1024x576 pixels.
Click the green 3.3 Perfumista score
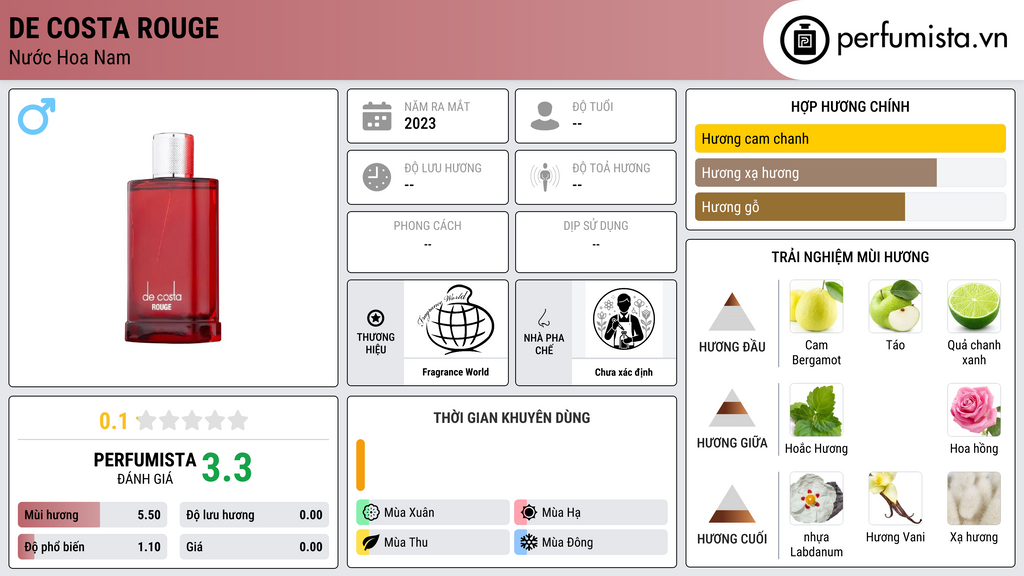coord(227,468)
